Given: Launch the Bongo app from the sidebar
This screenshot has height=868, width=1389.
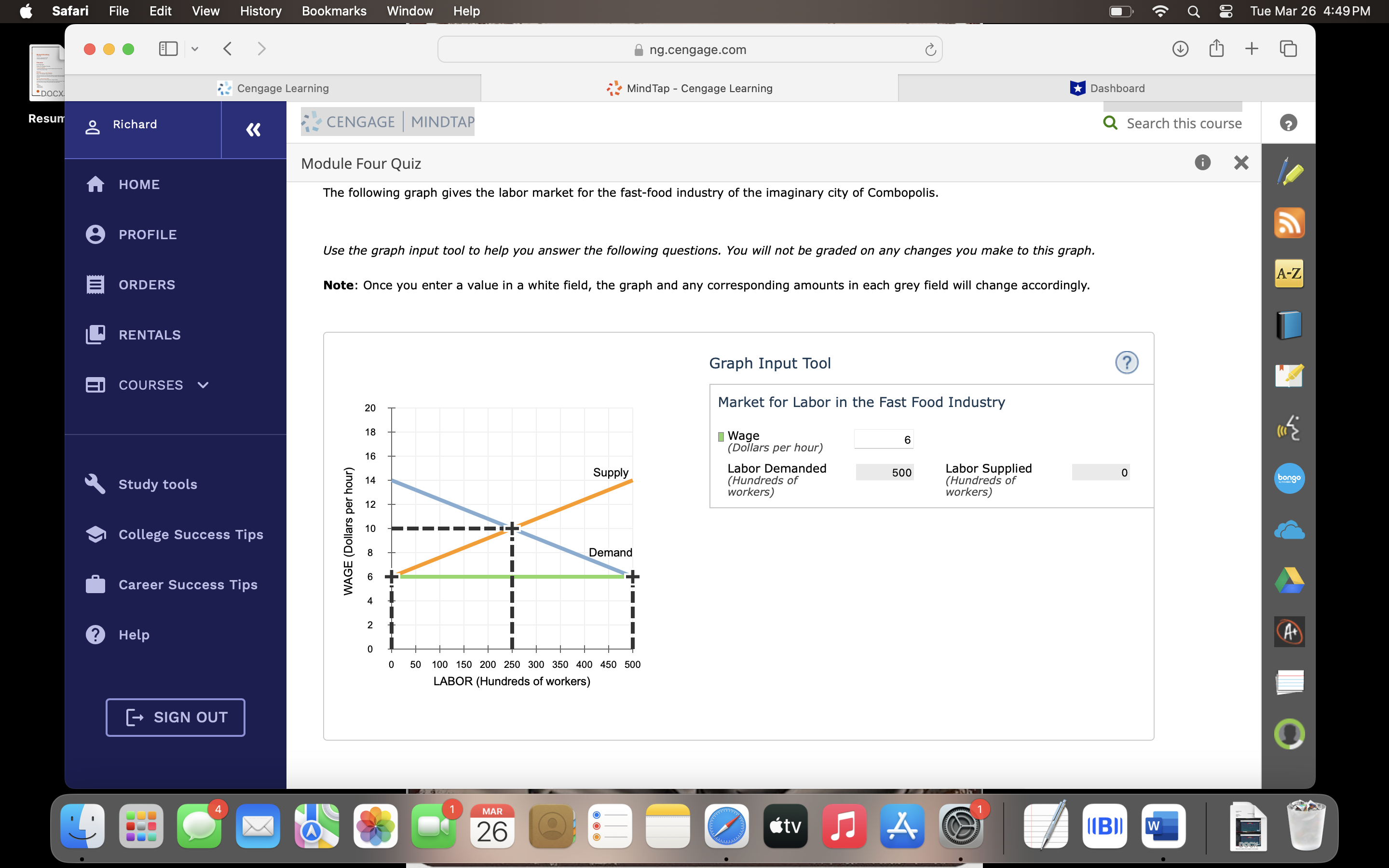Looking at the screenshot, I should [x=1290, y=478].
